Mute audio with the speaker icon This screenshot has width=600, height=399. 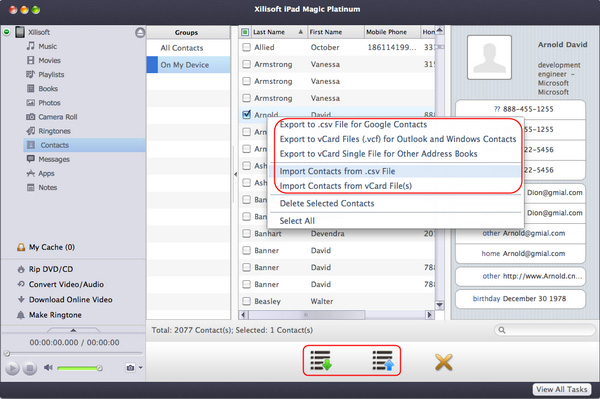point(48,368)
